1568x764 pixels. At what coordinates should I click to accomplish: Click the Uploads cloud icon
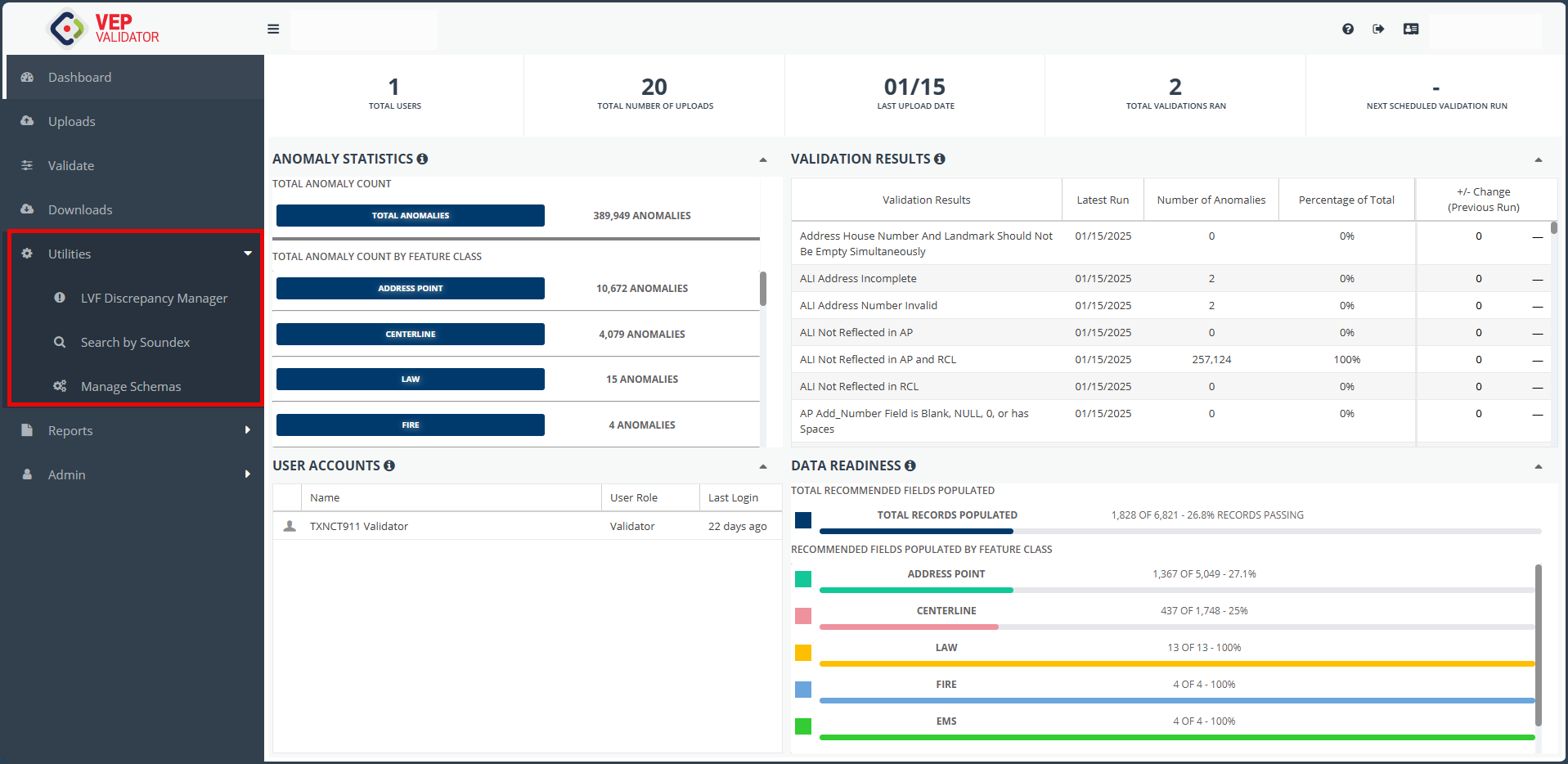click(27, 121)
